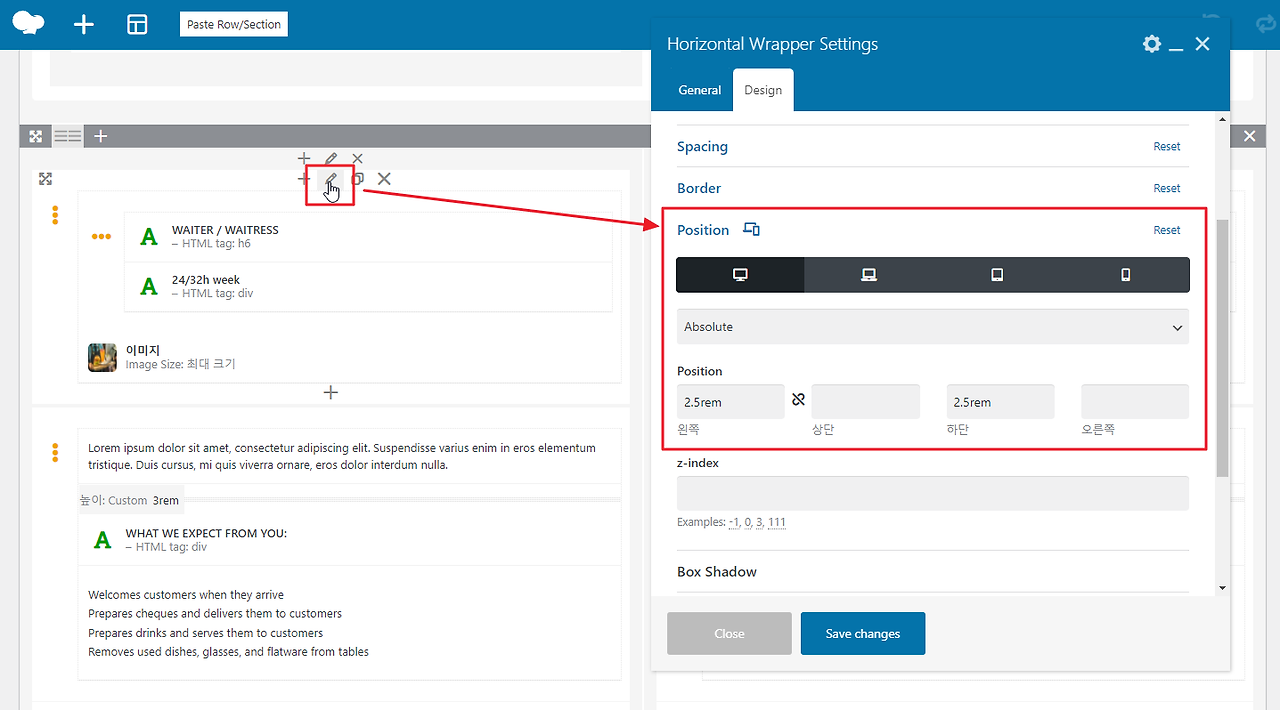Image resolution: width=1280 pixels, height=710 pixels.
Task: Click the gray Close button in the settings panel
Action: [x=729, y=634]
